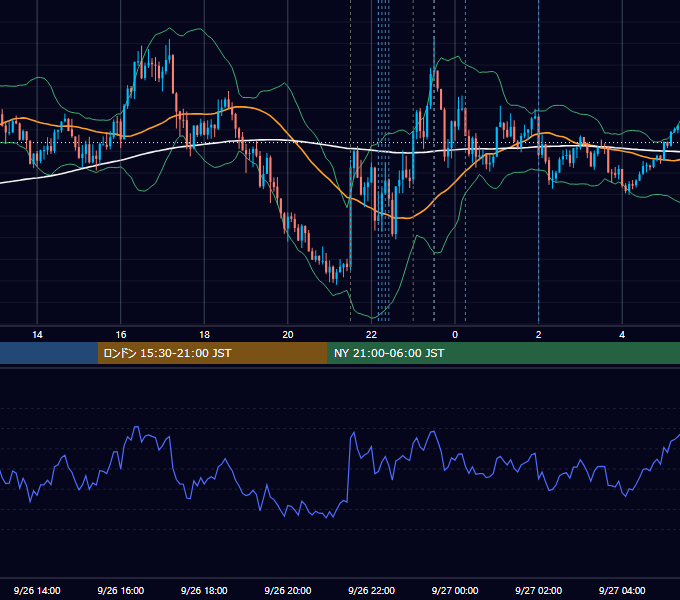The height and width of the screenshot is (600, 680).
Task: Click the 9/27 00:00 date label
Action: tap(455, 590)
